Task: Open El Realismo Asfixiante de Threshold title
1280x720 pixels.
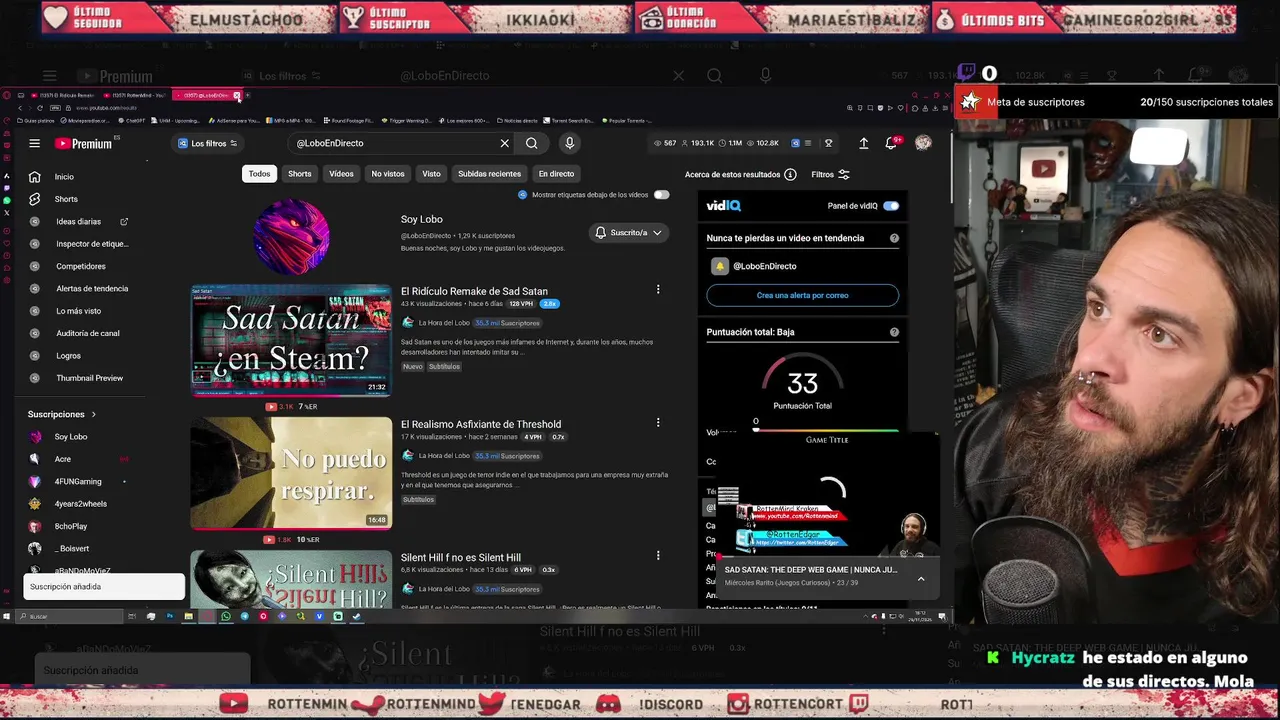Action: [481, 424]
